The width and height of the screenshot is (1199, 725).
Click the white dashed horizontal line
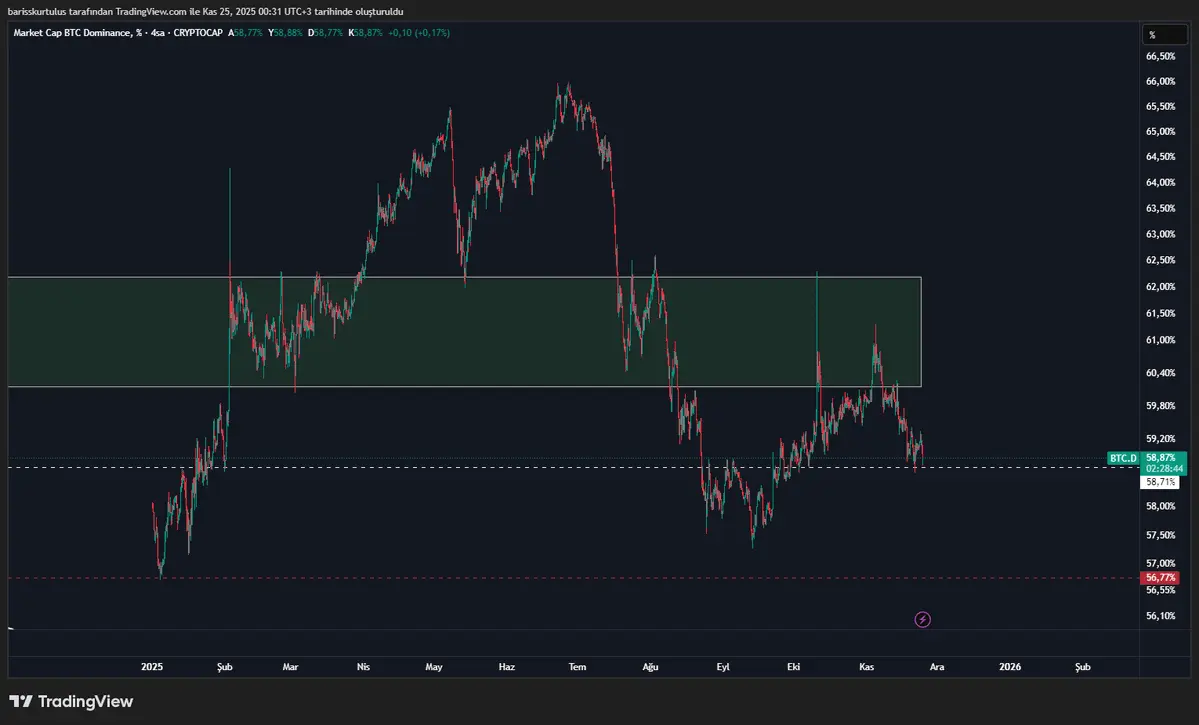574,467
